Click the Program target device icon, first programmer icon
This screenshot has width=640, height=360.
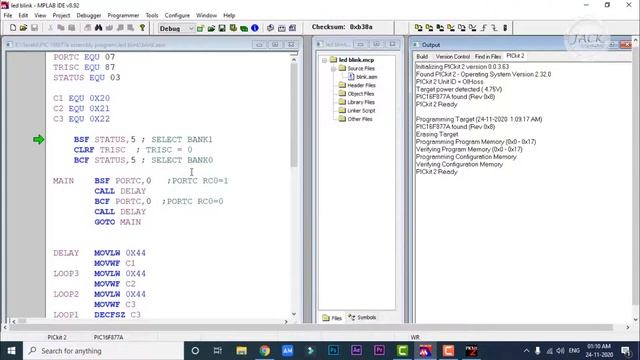click(x=418, y=28)
